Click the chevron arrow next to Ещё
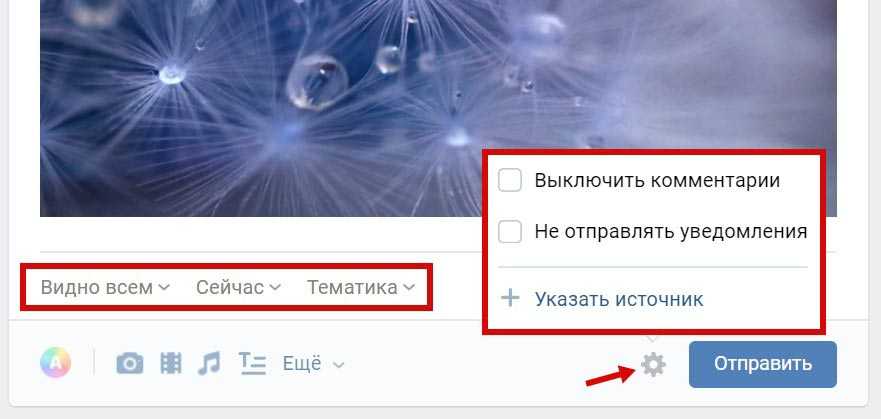The width and height of the screenshot is (881, 419). (338, 365)
